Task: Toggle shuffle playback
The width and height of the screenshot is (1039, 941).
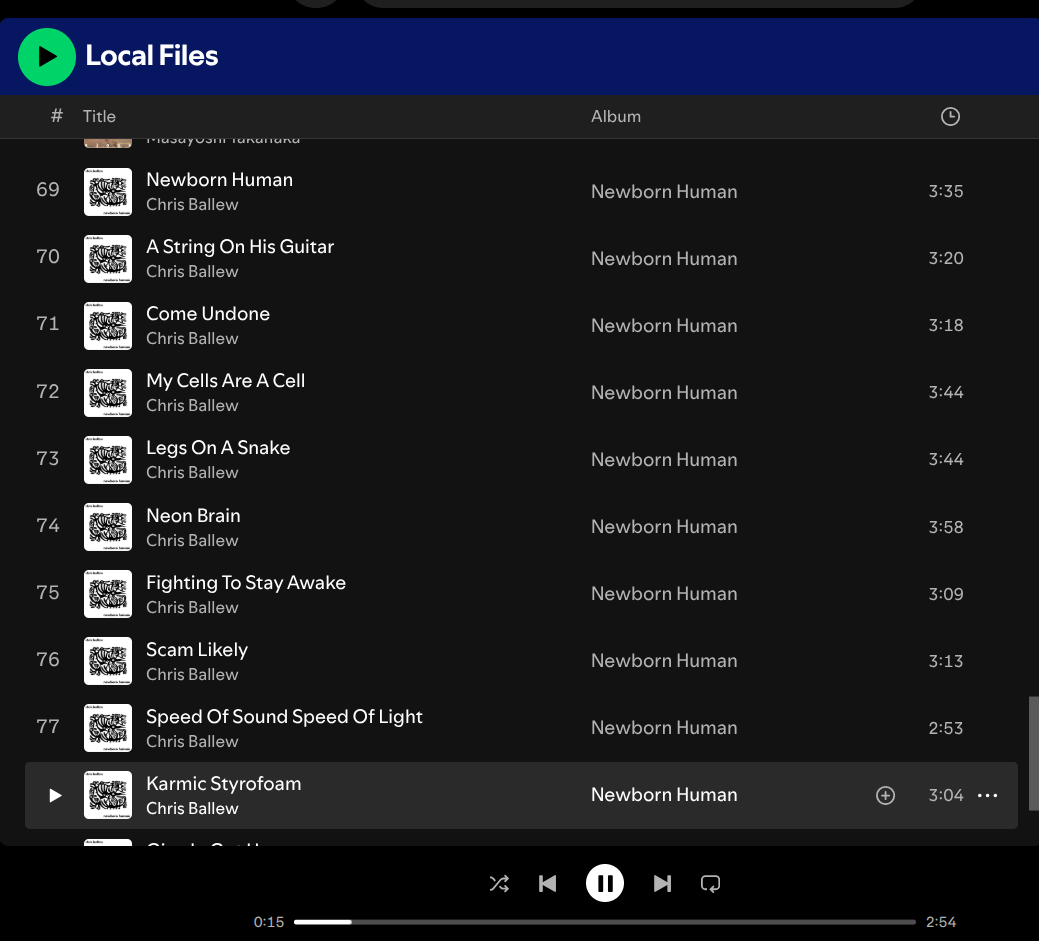Action: tap(499, 883)
